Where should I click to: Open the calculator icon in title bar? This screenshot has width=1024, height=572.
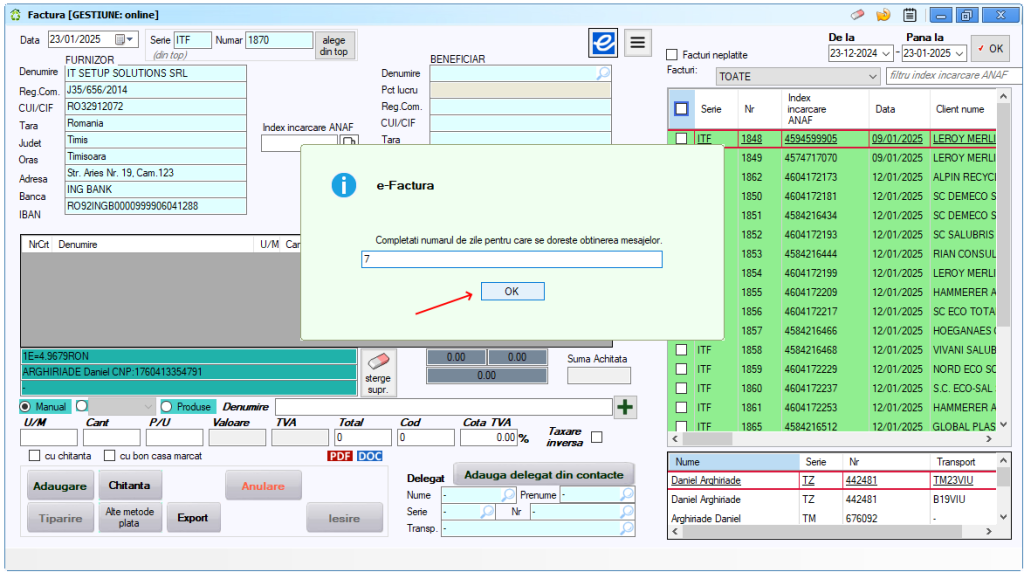pyautogui.click(x=909, y=14)
